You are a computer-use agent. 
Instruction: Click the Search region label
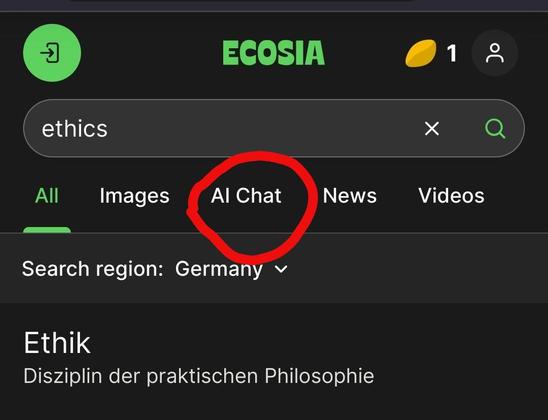[93, 269]
